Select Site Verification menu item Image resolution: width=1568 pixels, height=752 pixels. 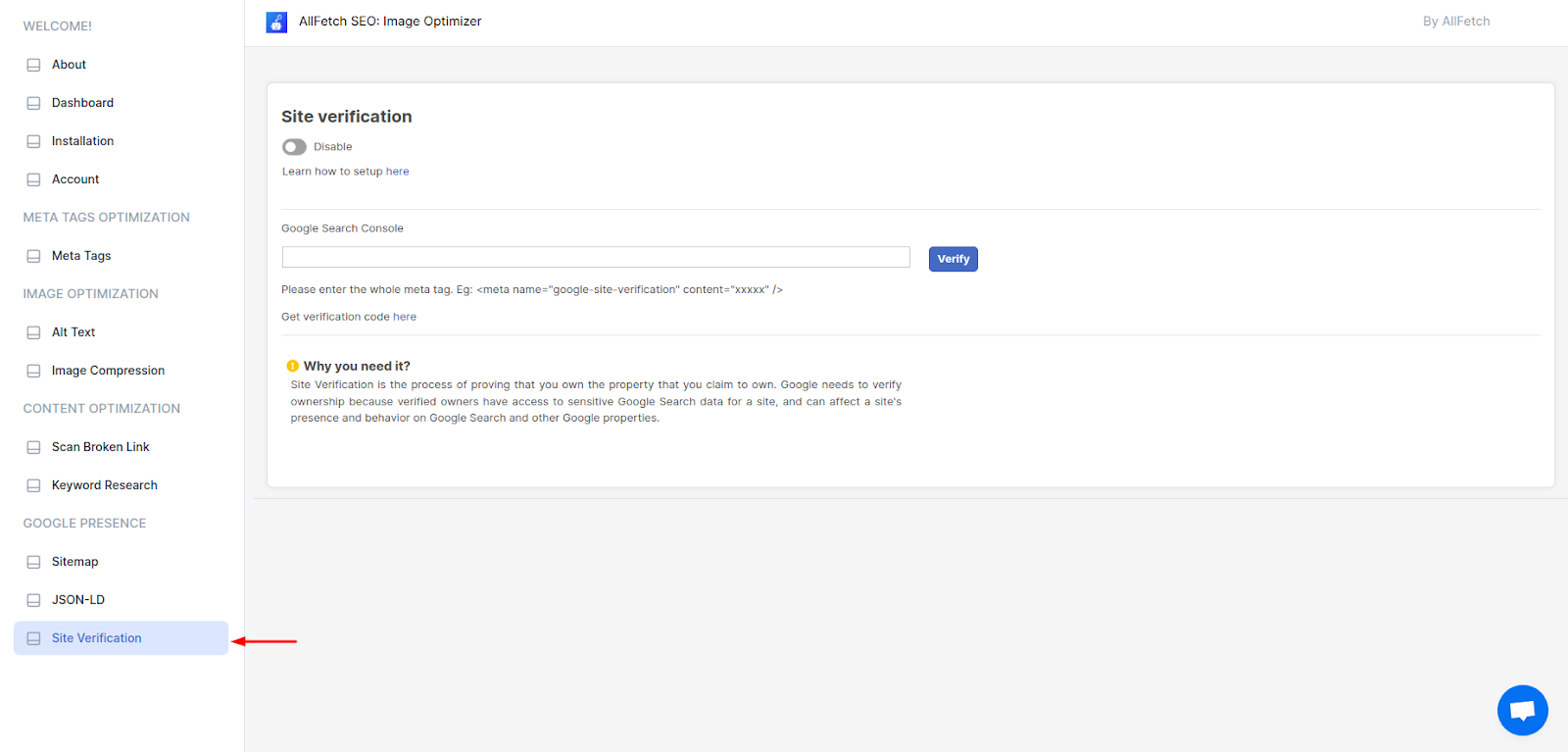point(121,638)
